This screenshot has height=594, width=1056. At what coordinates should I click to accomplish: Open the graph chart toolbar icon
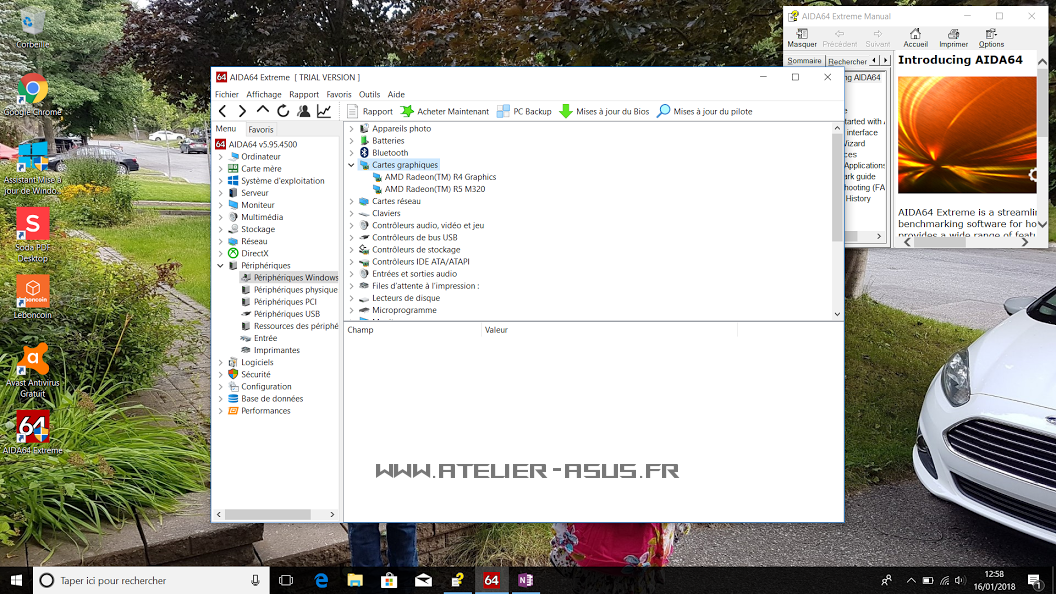(x=324, y=111)
